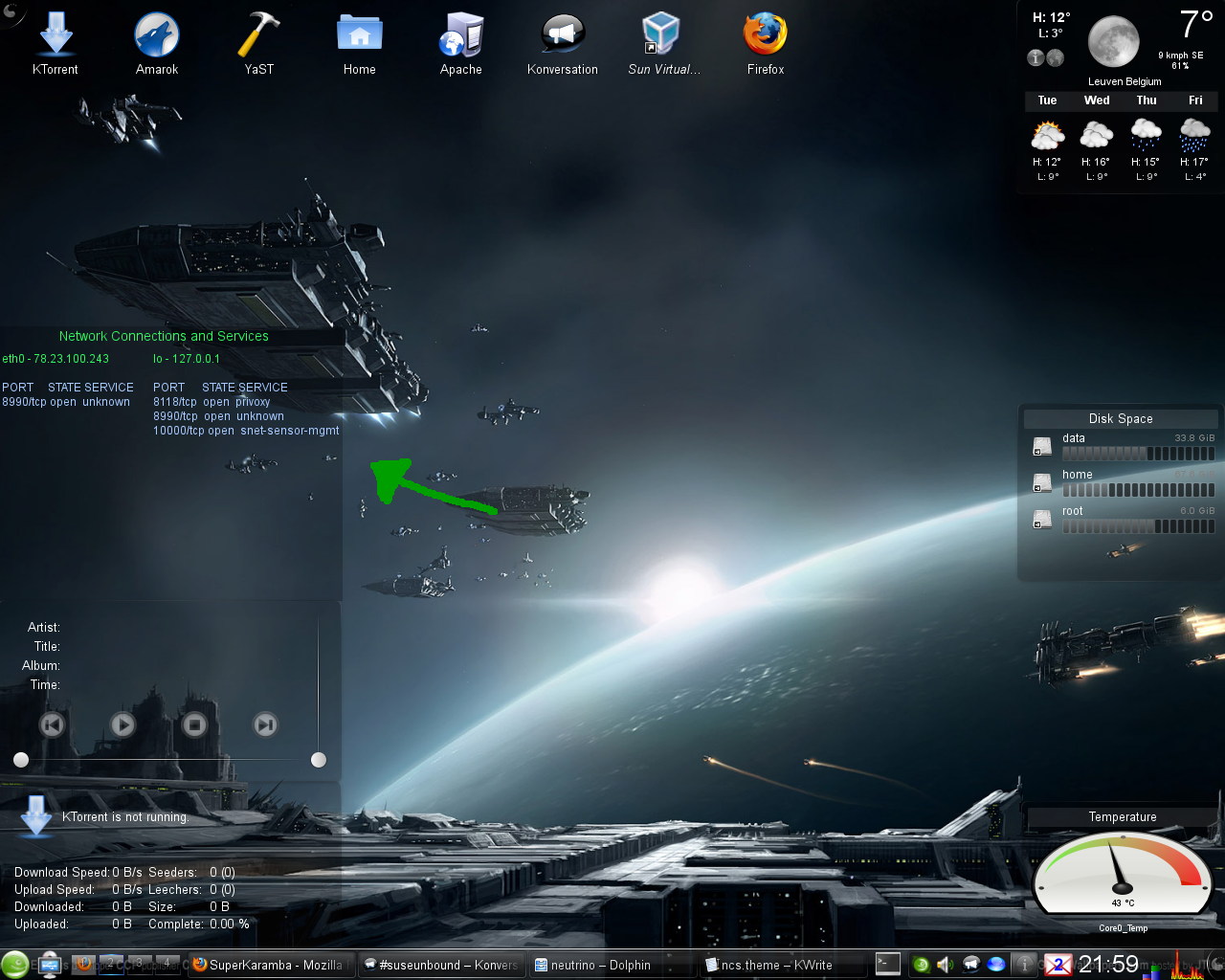Open the Apache desktop shortcut

click(461, 43)
